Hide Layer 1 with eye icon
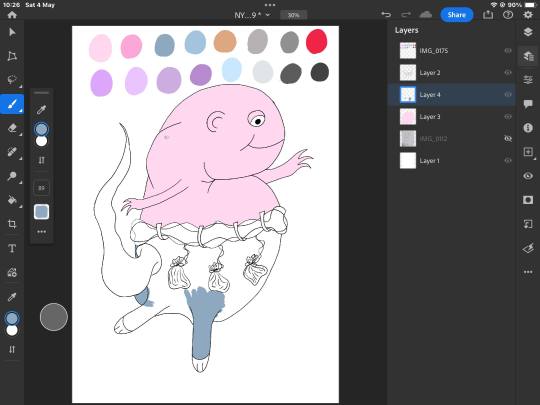 [508, 160]
